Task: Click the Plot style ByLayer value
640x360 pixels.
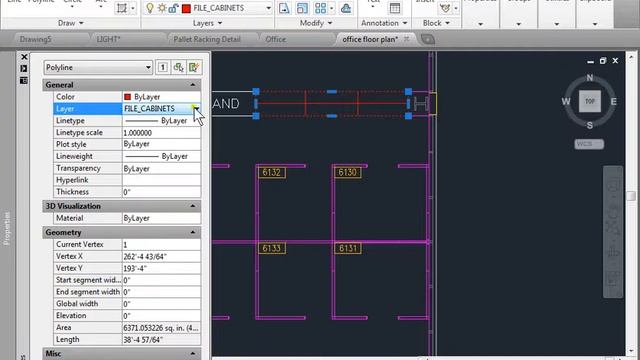Action: coord(162,144)
